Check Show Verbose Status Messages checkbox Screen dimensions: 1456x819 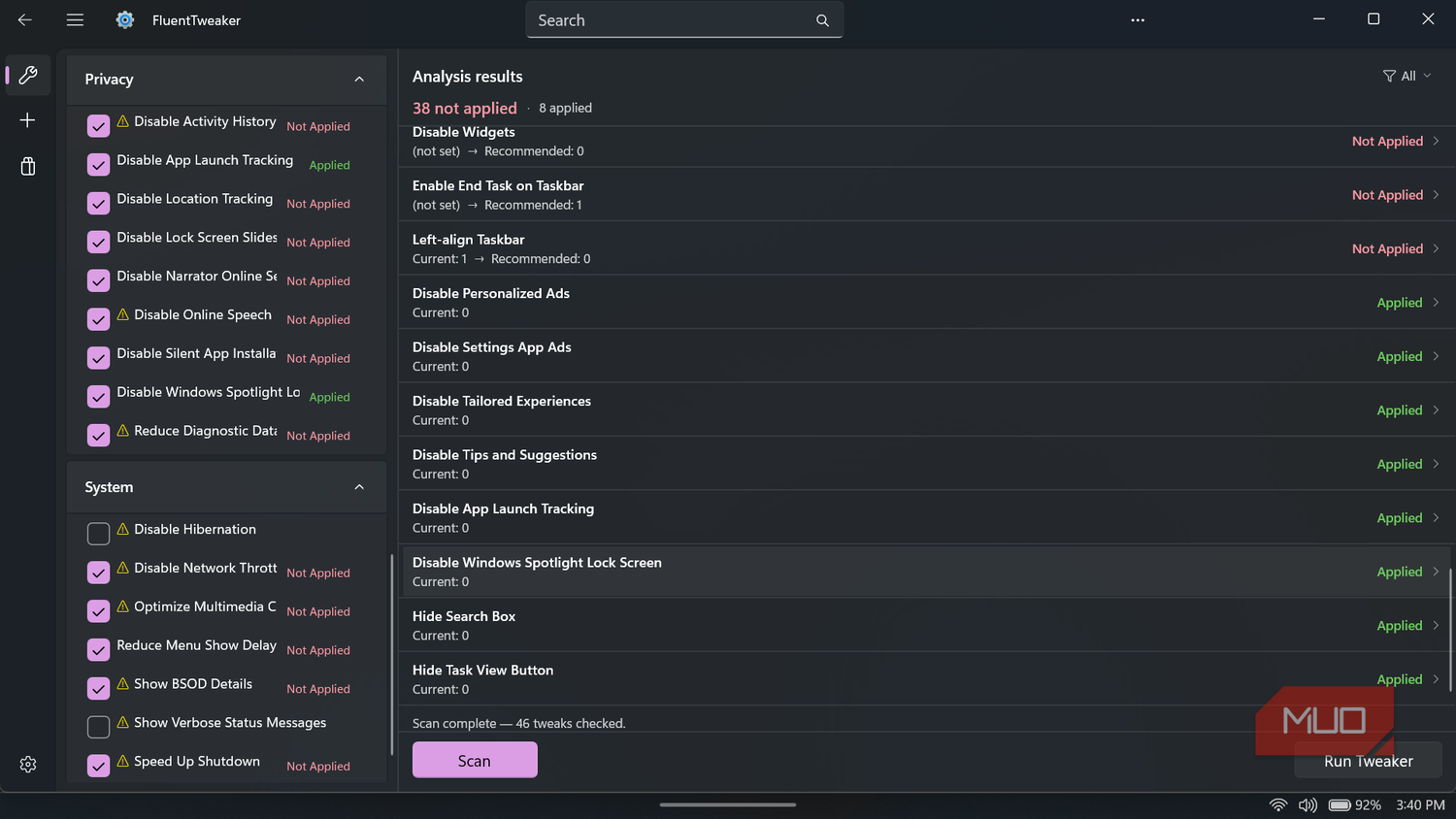click(98, 727)
